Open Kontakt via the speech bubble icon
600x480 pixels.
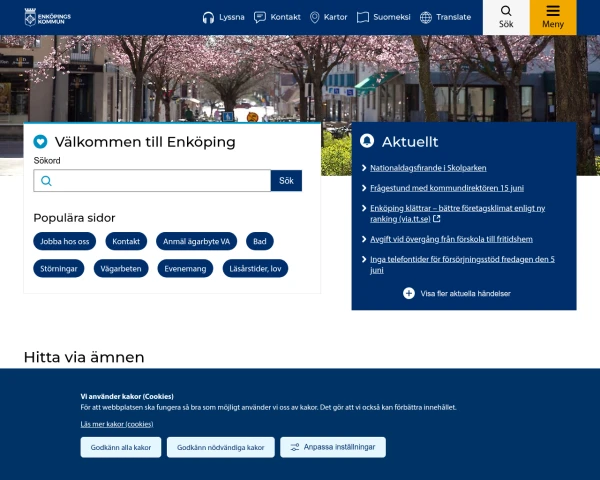[260, 18]
